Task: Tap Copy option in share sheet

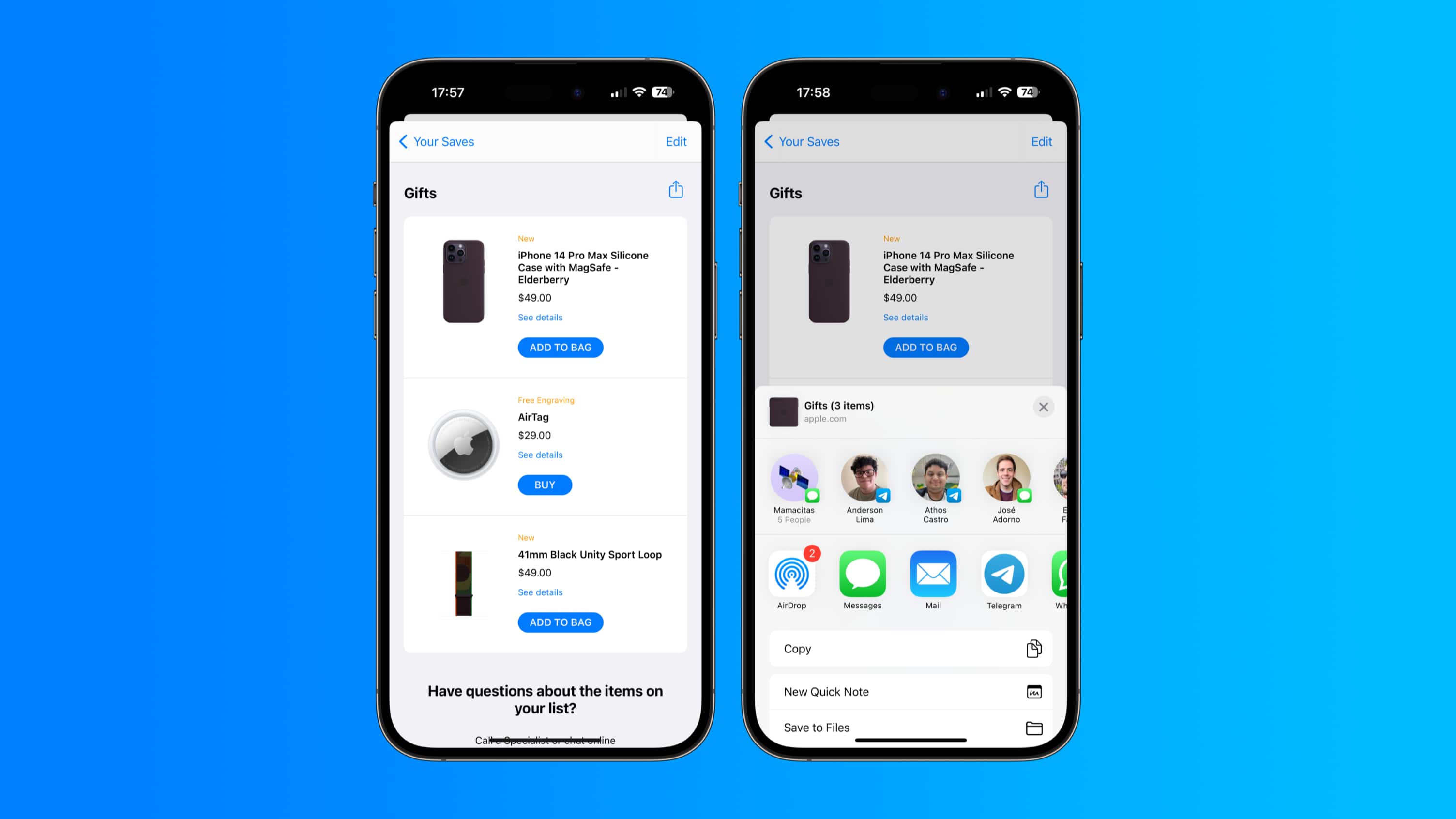Action: pos(911,648)
